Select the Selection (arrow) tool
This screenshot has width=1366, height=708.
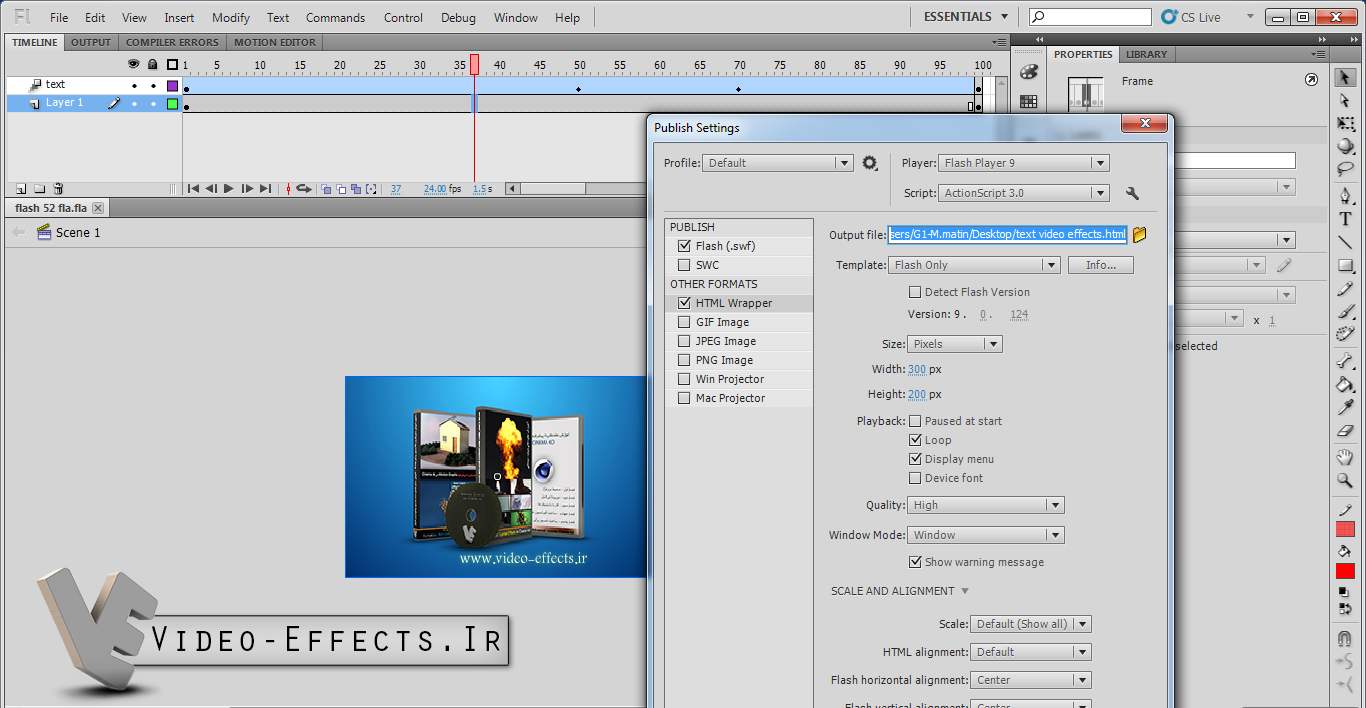click(1345, 78)
